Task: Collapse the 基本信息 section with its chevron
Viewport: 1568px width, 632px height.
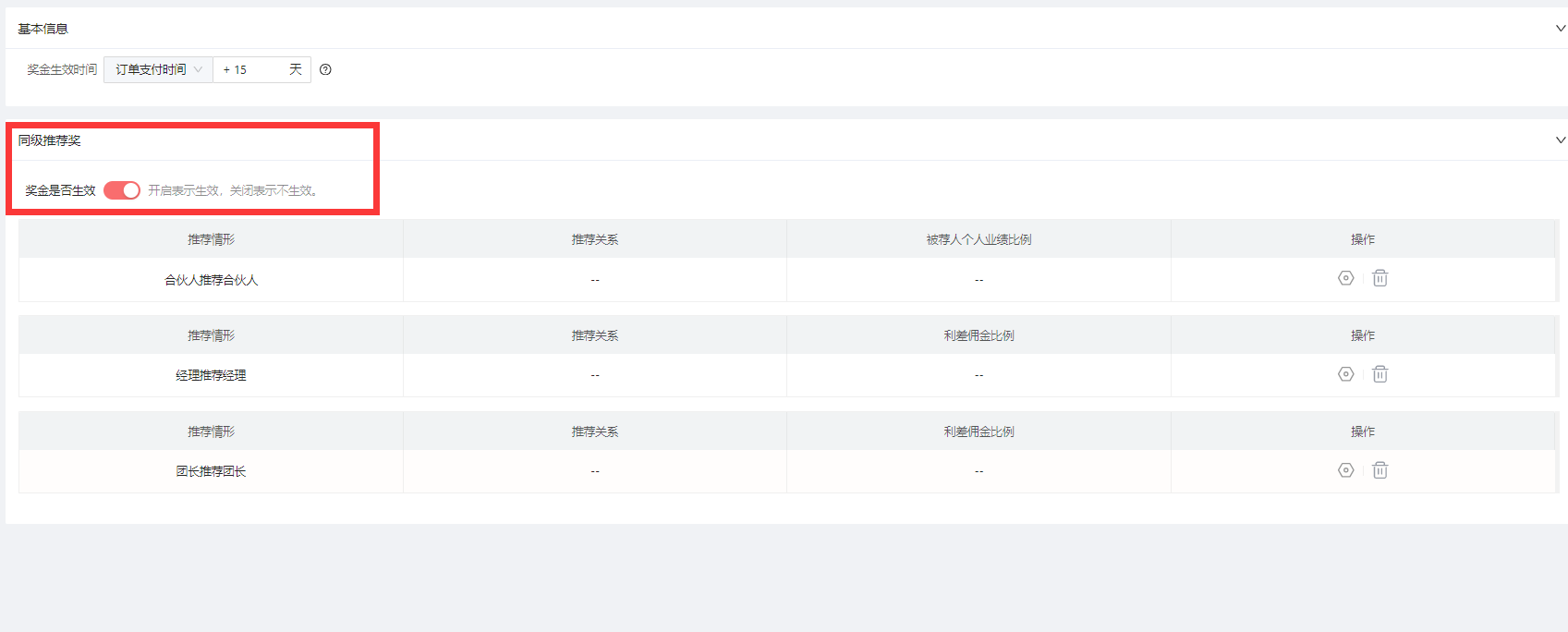Action: point(1560,29)
